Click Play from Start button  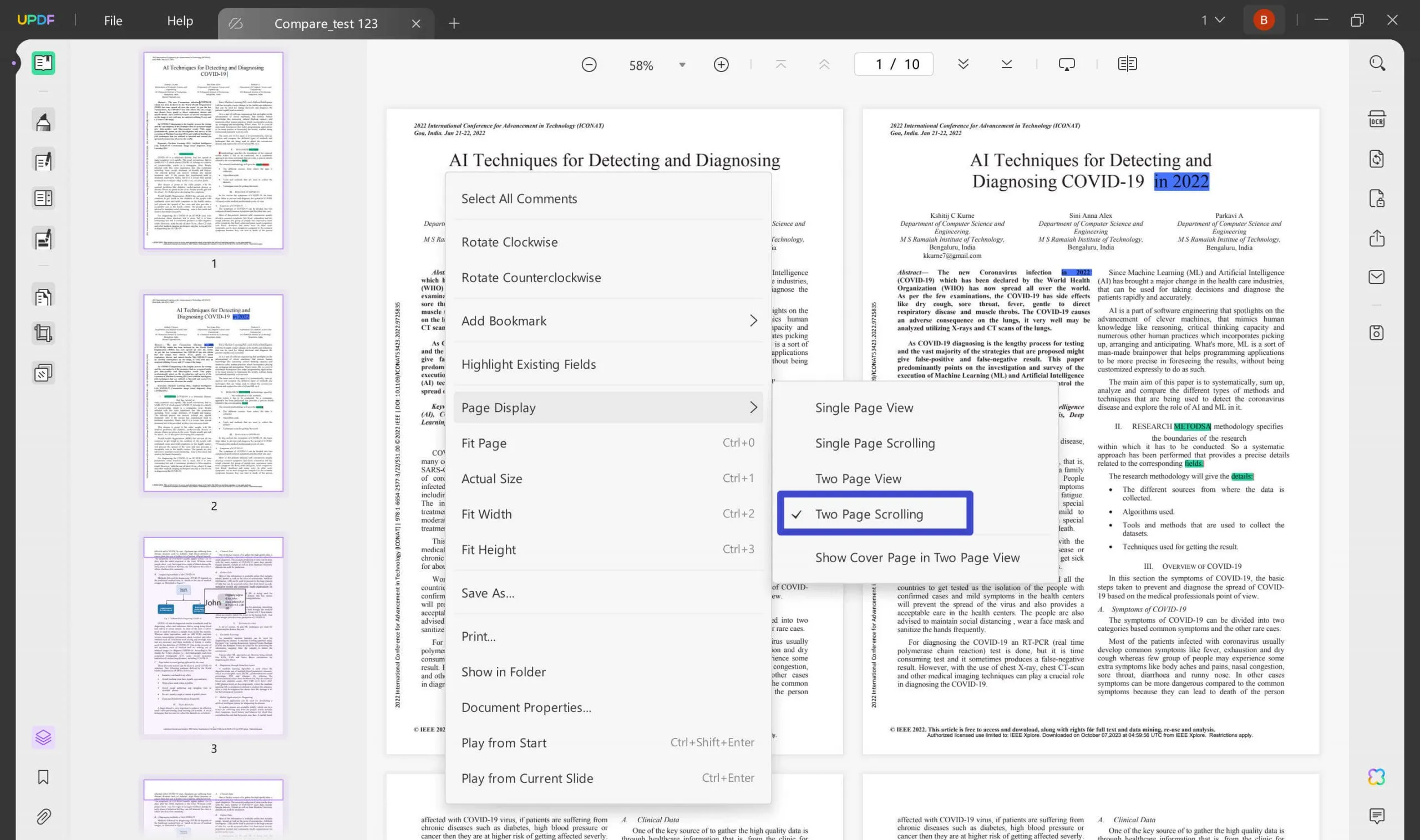pos(504,742)
